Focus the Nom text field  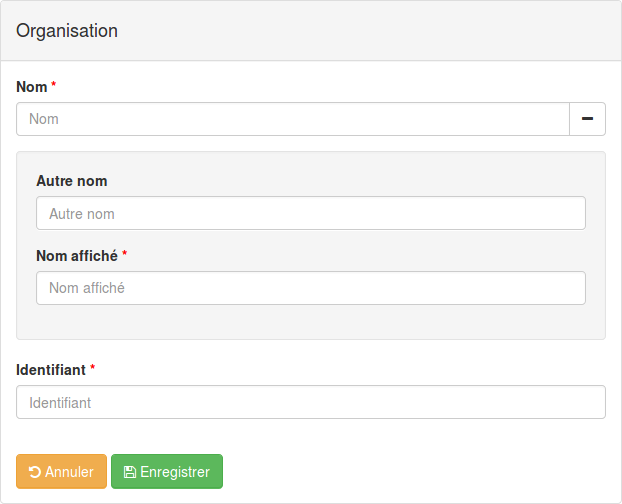(x=293, y=119)
